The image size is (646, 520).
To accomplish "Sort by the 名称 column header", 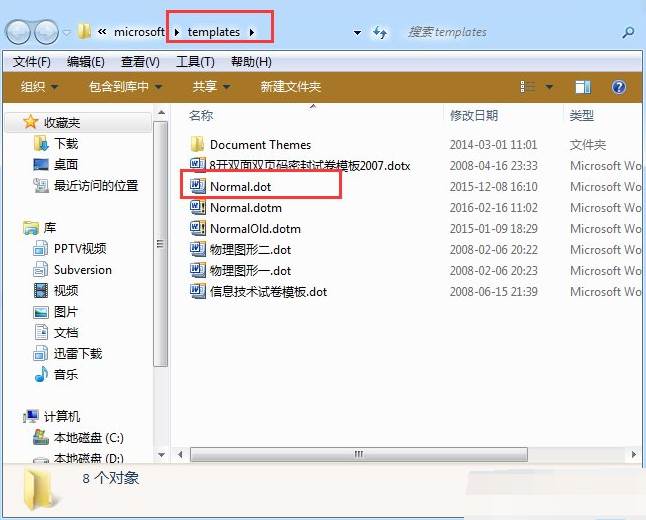I will click(201, 115).
